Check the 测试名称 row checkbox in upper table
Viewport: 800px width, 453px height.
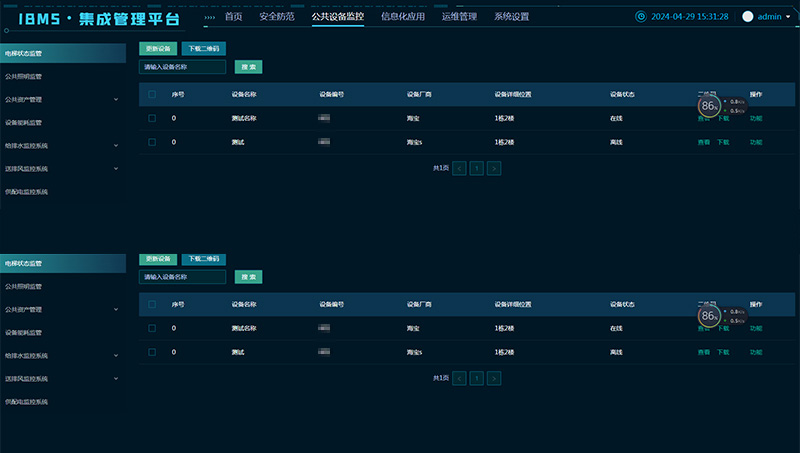coord(152,118)
